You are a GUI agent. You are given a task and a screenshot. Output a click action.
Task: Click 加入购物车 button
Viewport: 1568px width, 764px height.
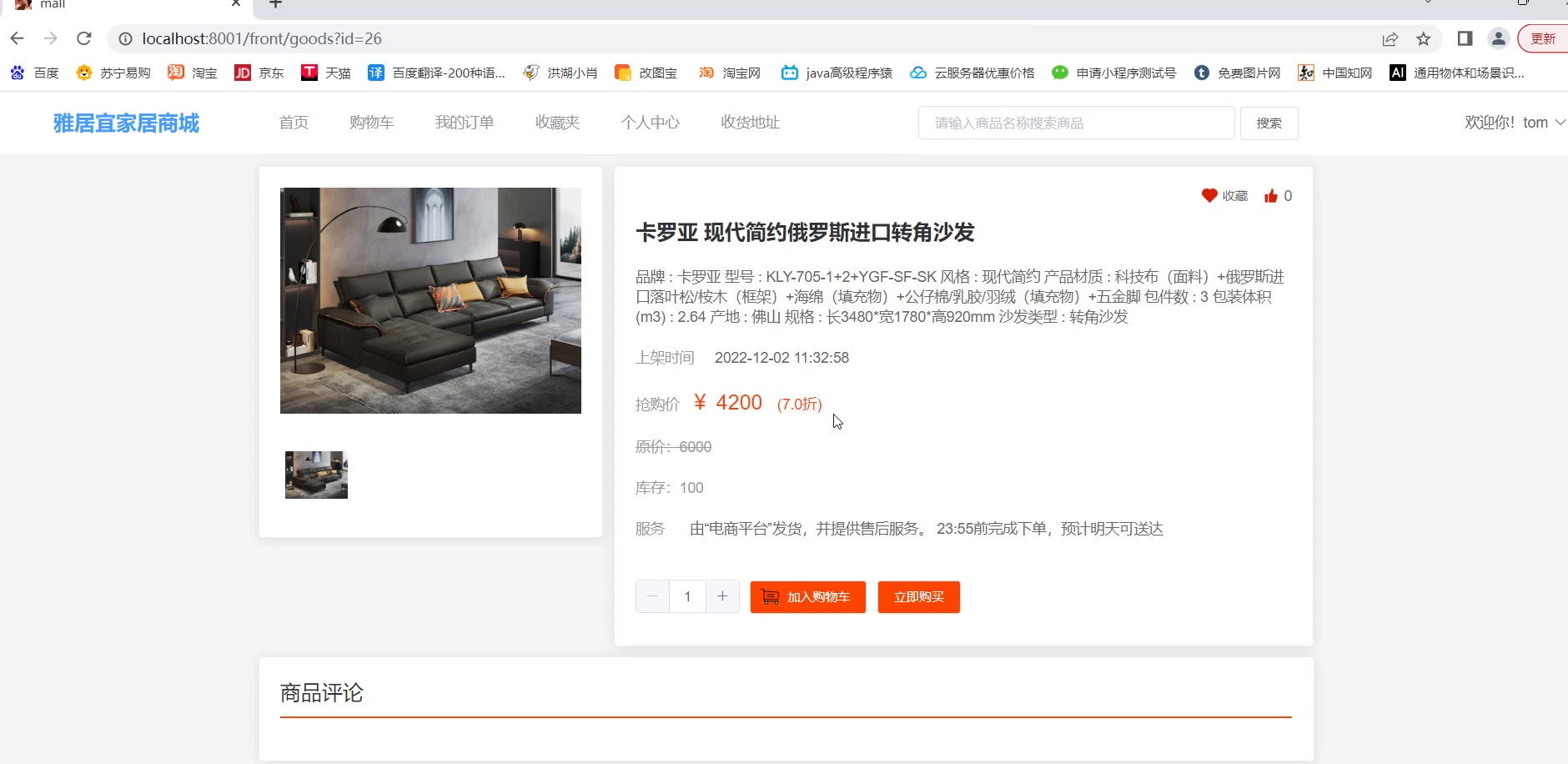(x=808, y=597)
